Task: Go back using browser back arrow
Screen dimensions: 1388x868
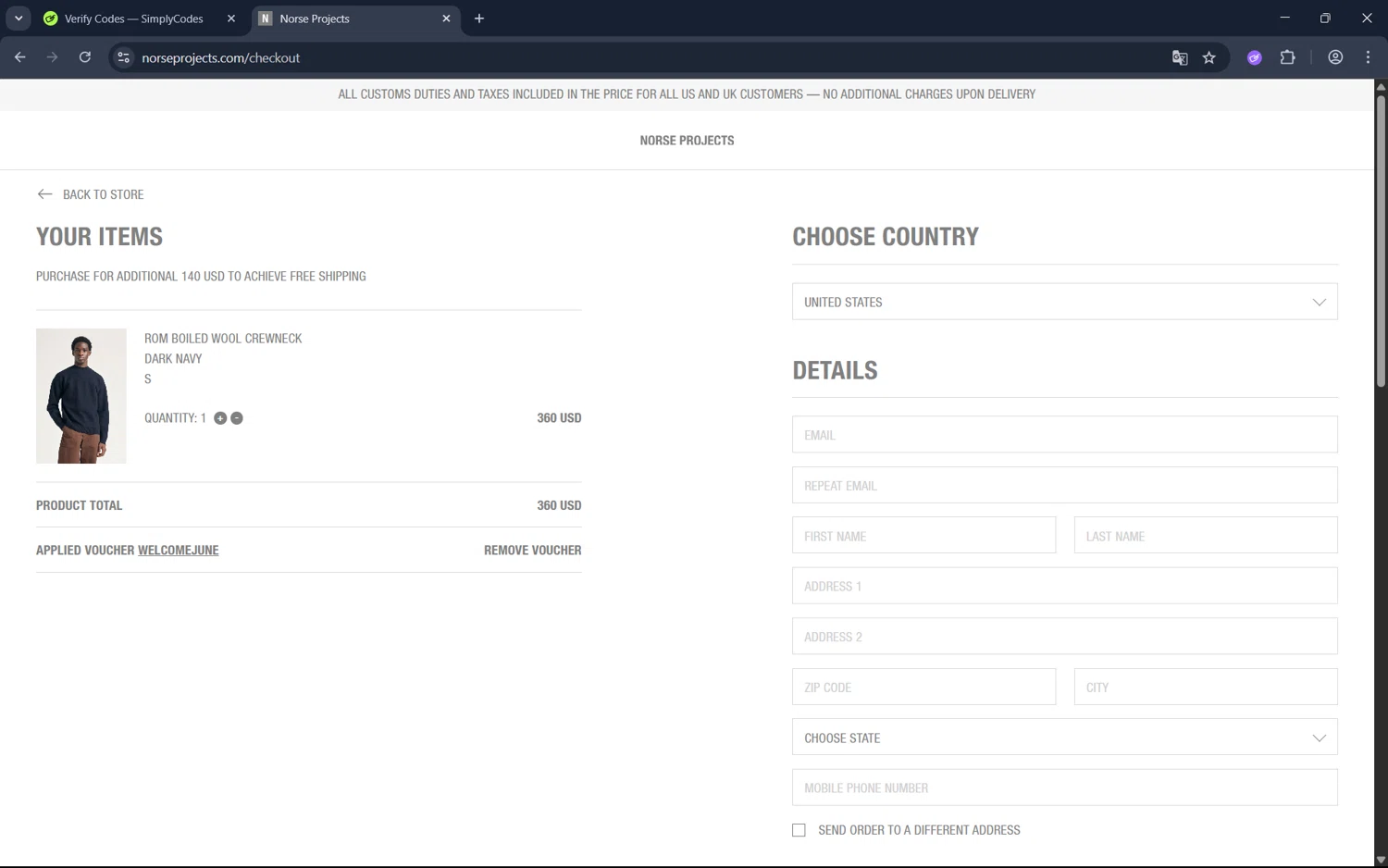Action: 20,57
